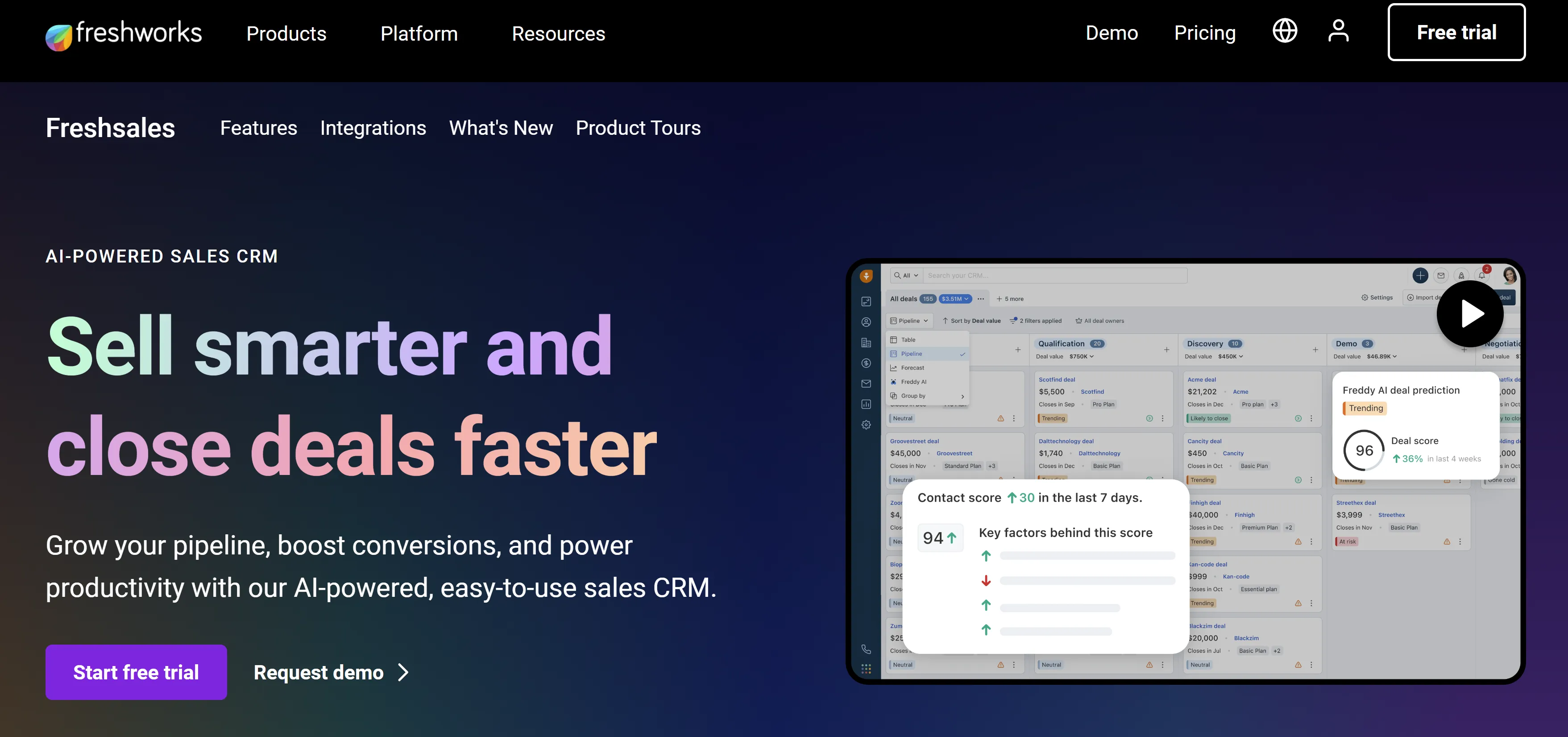The height and width of the screenshot is (737, 1568).
Task: Click the Free trial button
Action: [x=1456, y=32]
